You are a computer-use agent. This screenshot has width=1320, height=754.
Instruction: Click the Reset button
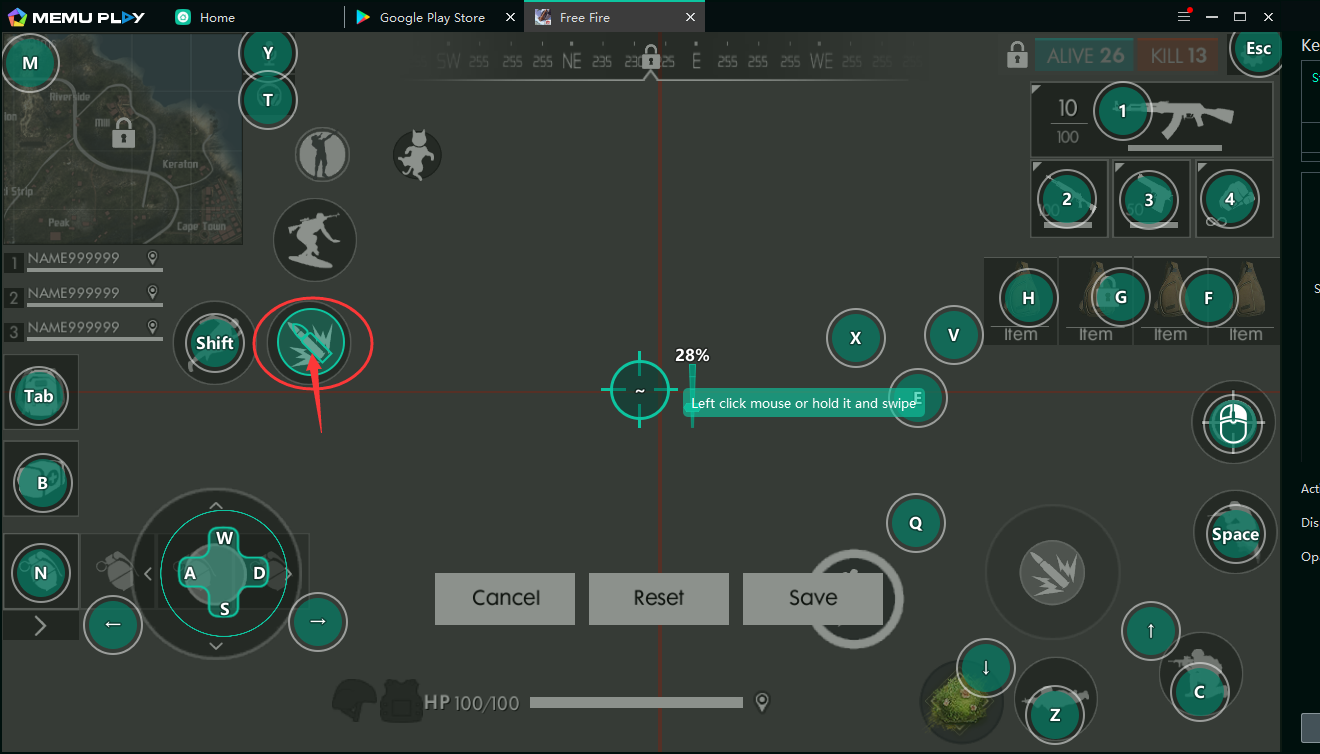[x=658, y=598]
